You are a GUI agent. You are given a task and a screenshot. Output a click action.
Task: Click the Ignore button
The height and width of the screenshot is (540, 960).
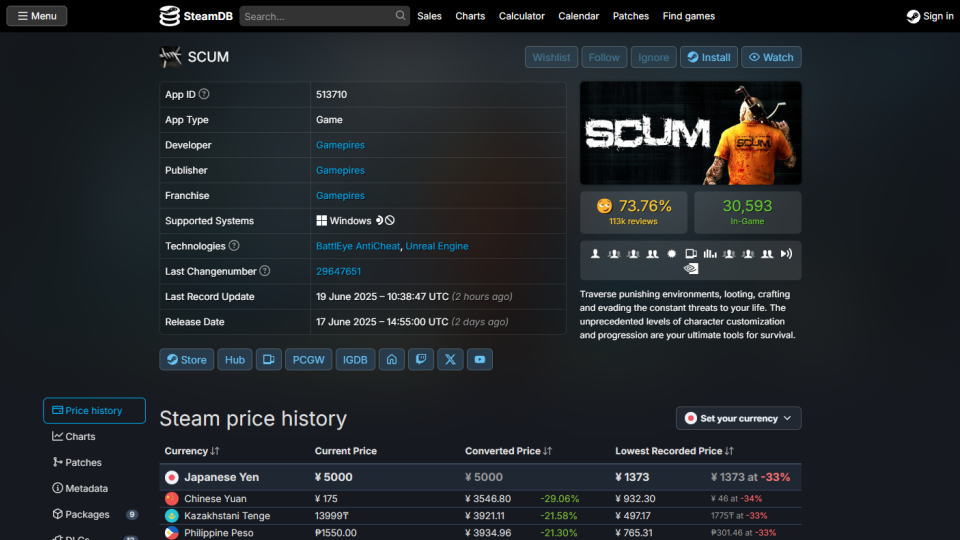pos(653,57)
